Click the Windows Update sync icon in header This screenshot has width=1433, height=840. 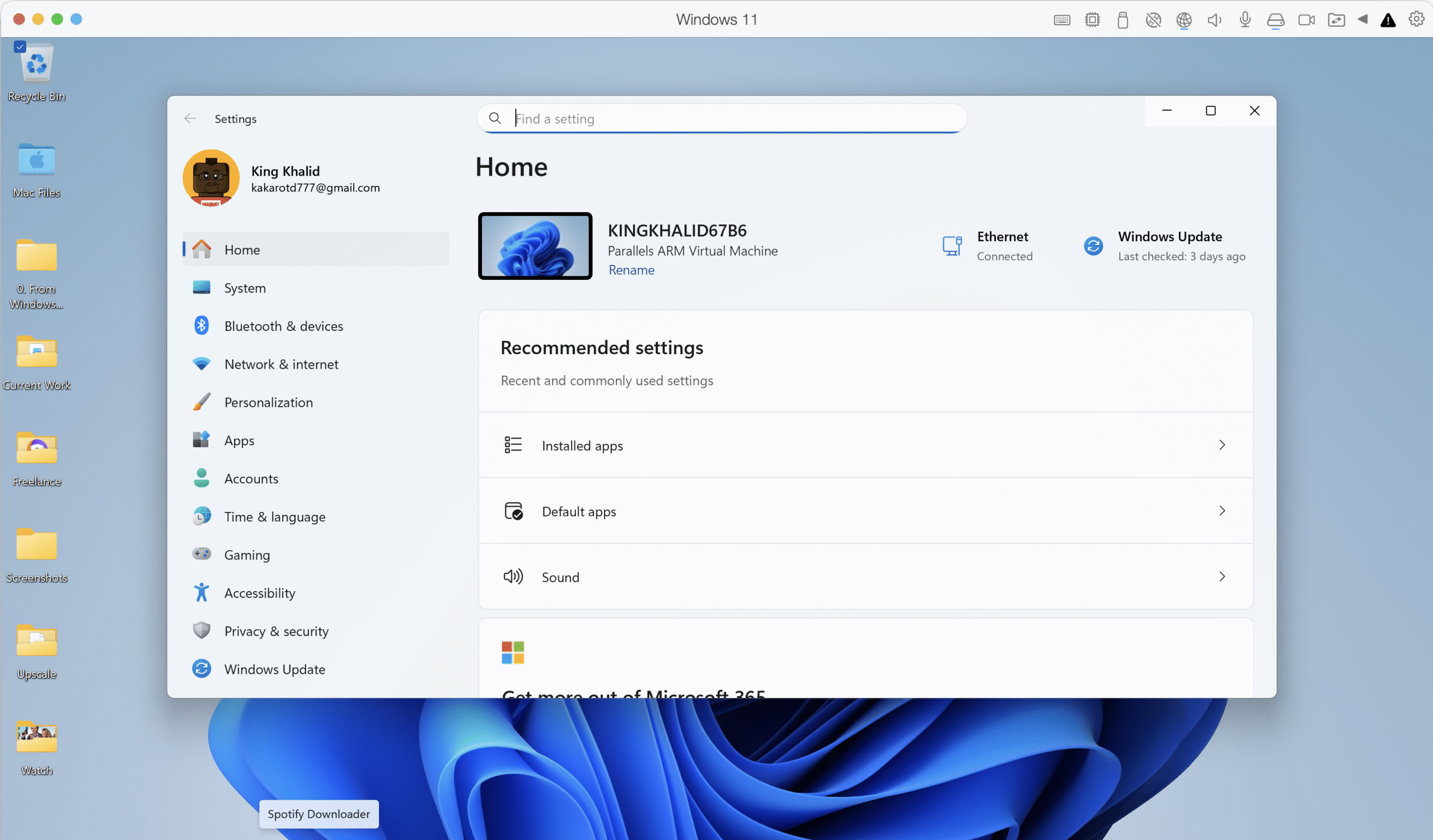tap(1093, 246)
